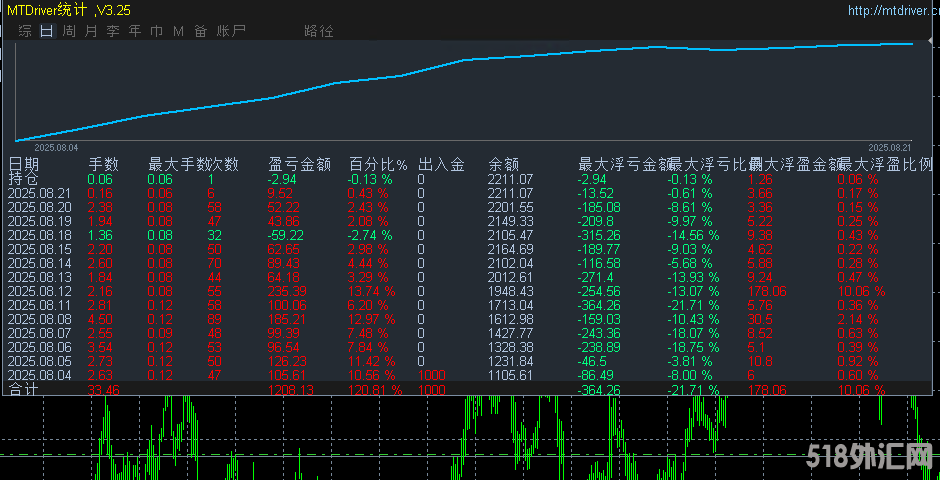
Task: Click the 盈亏金额 column header
Action: pyautogui.click(x=299, y=164)
